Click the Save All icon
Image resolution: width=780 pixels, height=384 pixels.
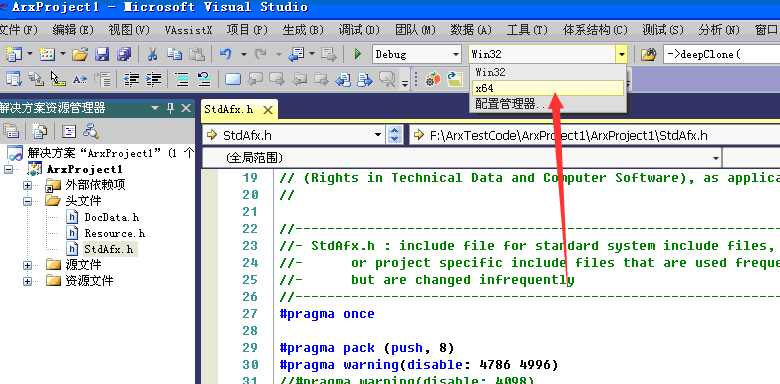[x=124, y=54]
